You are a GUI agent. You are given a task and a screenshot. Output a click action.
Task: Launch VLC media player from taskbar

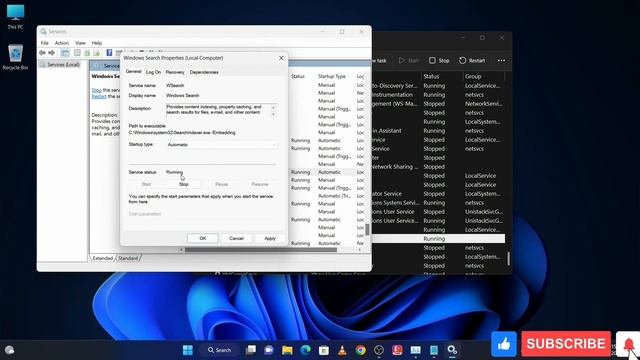[342, 350]
